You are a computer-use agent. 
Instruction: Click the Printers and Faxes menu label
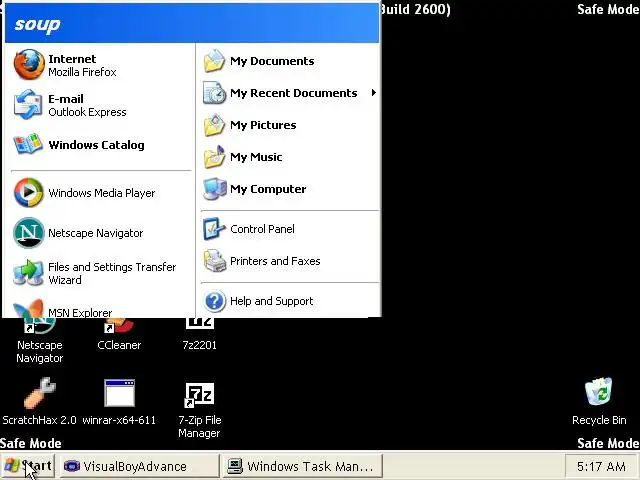275,261
